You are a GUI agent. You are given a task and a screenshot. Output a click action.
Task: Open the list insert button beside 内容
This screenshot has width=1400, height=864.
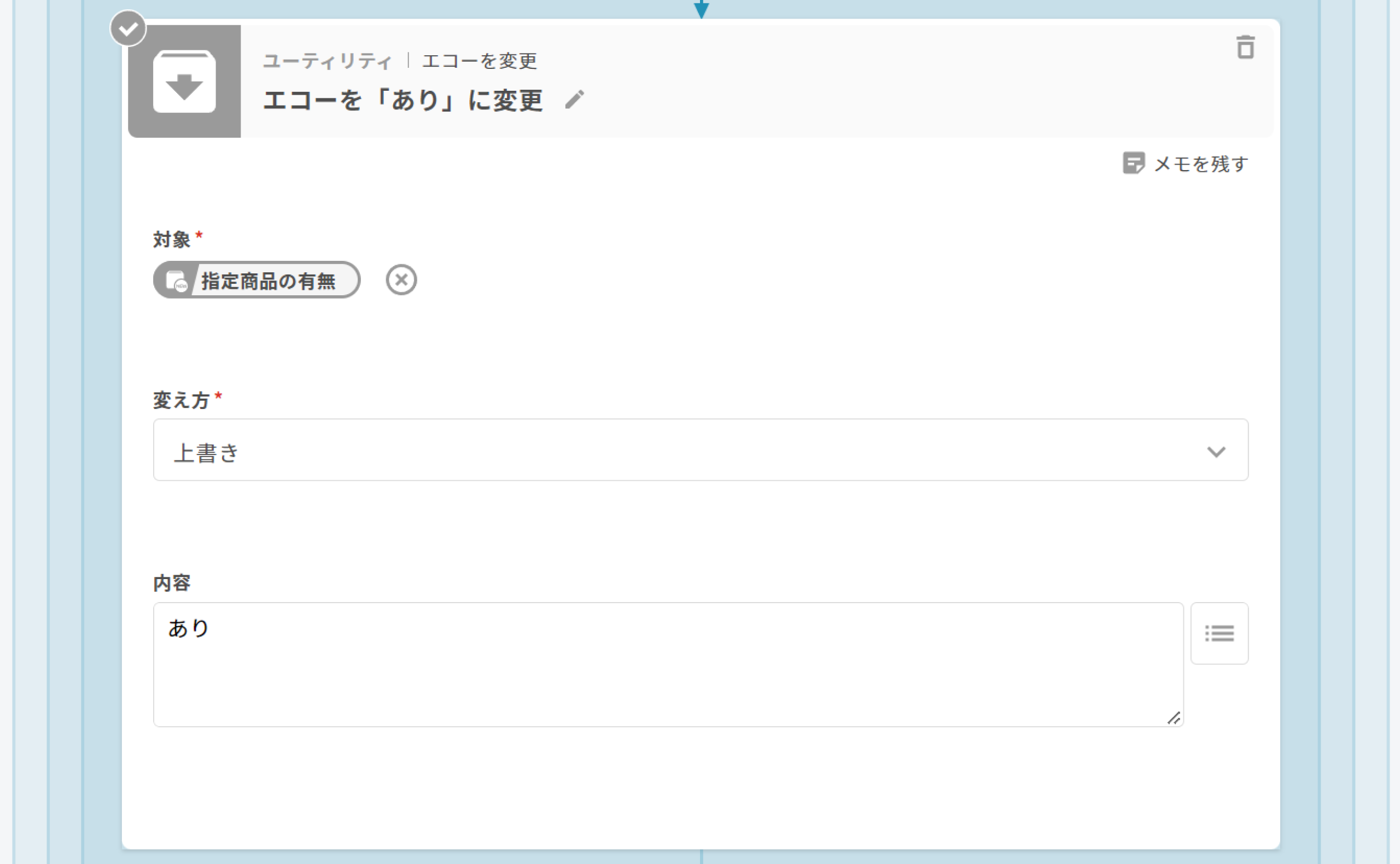tap(1220, 633)
